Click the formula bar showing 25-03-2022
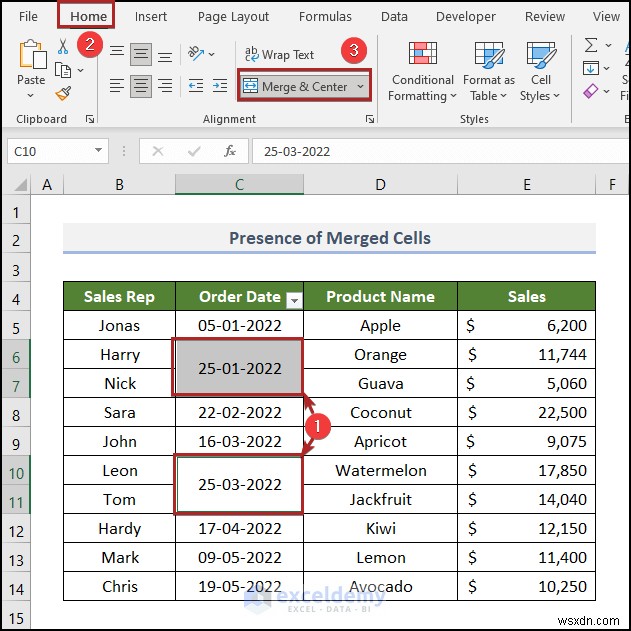 tap(441, 151)
